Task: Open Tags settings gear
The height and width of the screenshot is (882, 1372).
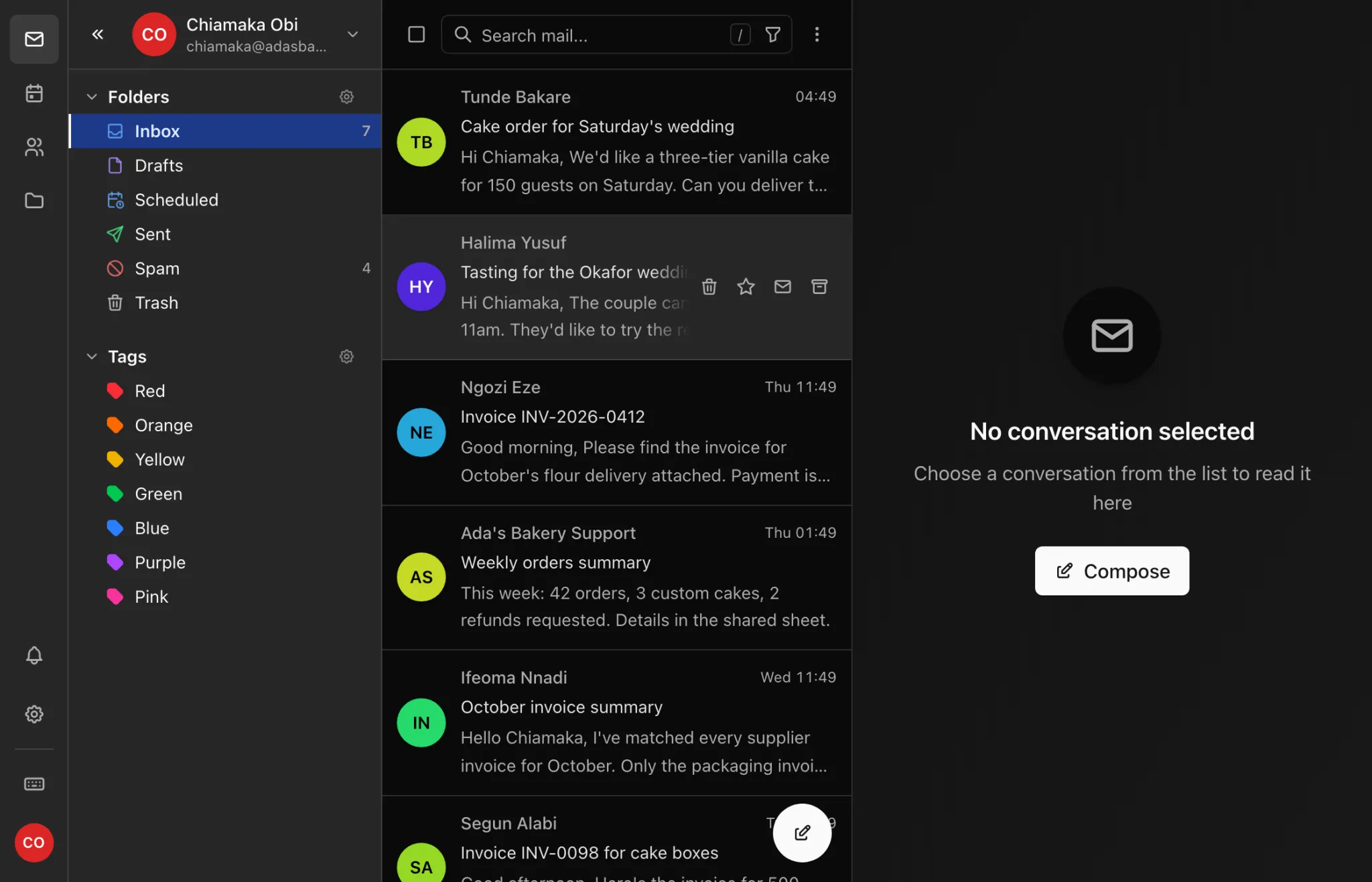Action: [x=346, y=356]
